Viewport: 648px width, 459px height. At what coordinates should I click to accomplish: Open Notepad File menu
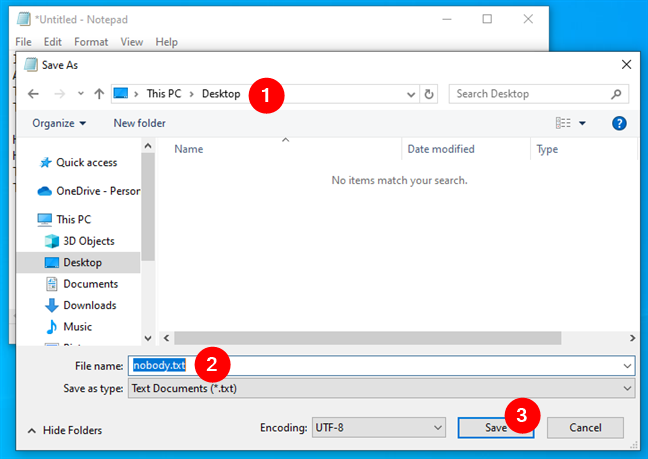point(23,42)
